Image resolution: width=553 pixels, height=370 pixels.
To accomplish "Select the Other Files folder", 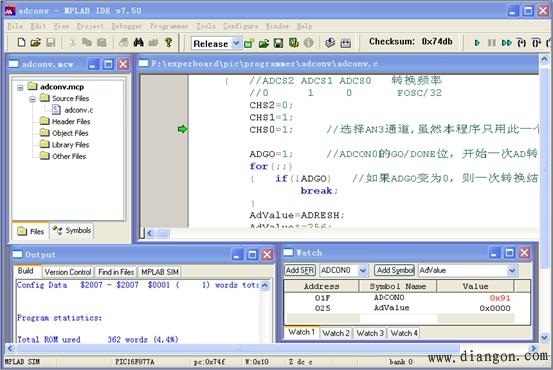I will tap(63, 156).
